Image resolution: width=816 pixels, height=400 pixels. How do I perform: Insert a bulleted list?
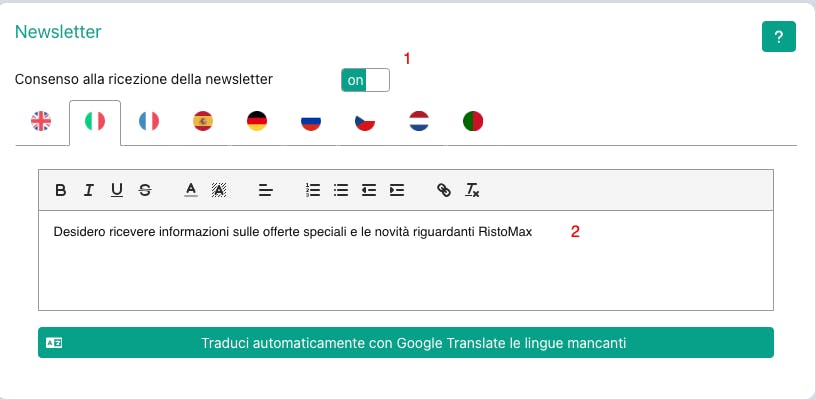click(341, 190)
